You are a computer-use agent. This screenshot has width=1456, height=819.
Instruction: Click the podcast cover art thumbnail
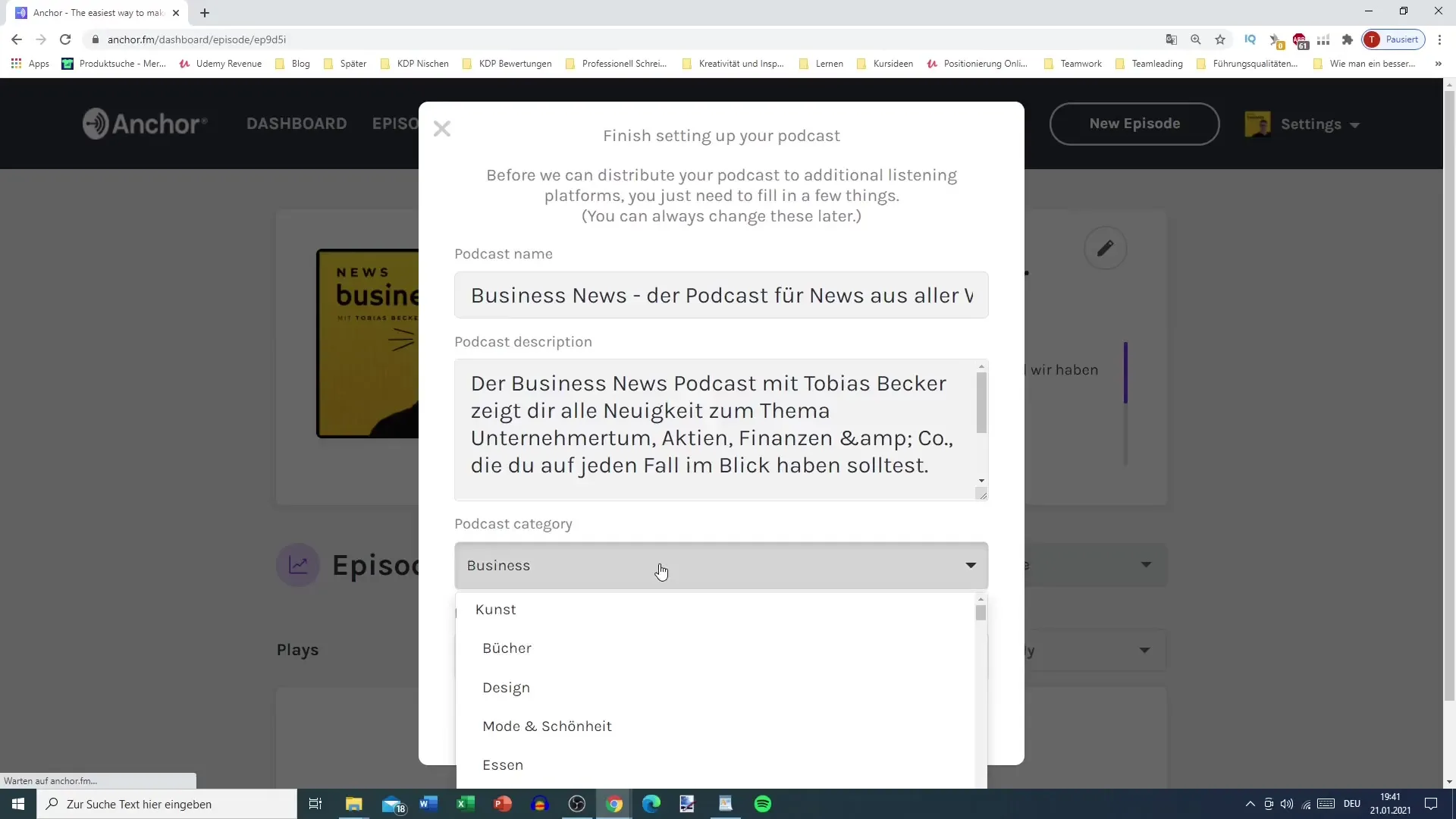point(368,344)
